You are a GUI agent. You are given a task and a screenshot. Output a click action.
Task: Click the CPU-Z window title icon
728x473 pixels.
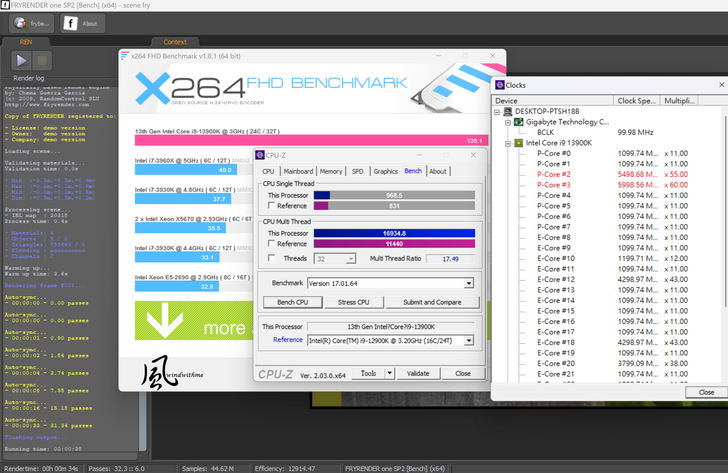coord(259,155)
